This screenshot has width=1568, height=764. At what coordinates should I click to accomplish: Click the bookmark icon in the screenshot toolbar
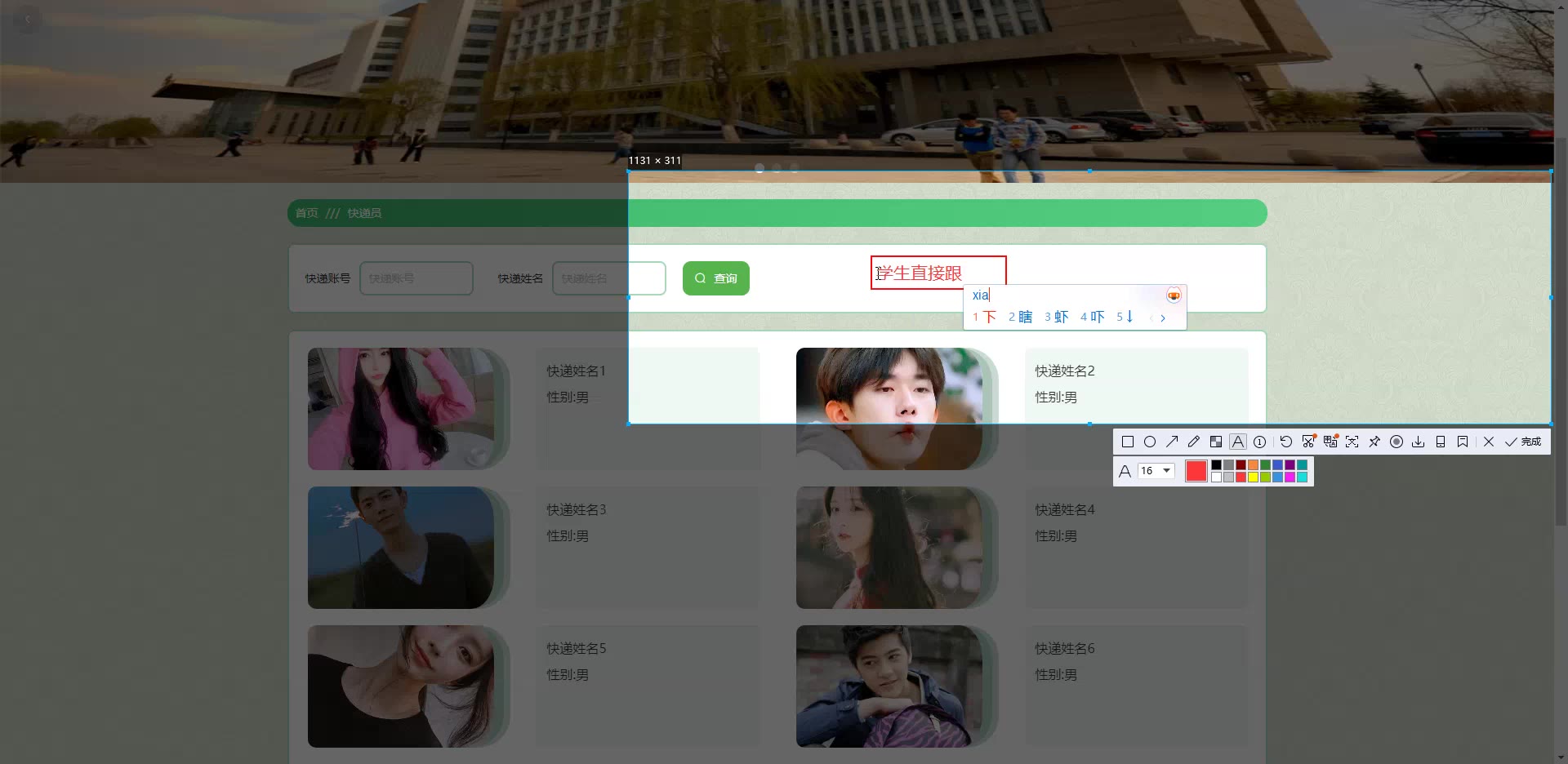tap(1463, 442)
